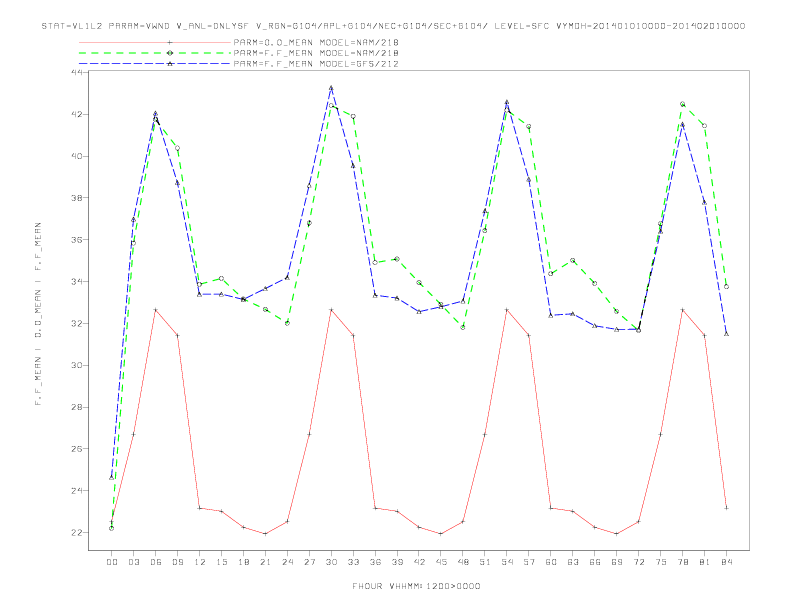This screenshot has width=792, height=612.
Task: Click x-axis tick label 27
Action: (x=309, y=562)
